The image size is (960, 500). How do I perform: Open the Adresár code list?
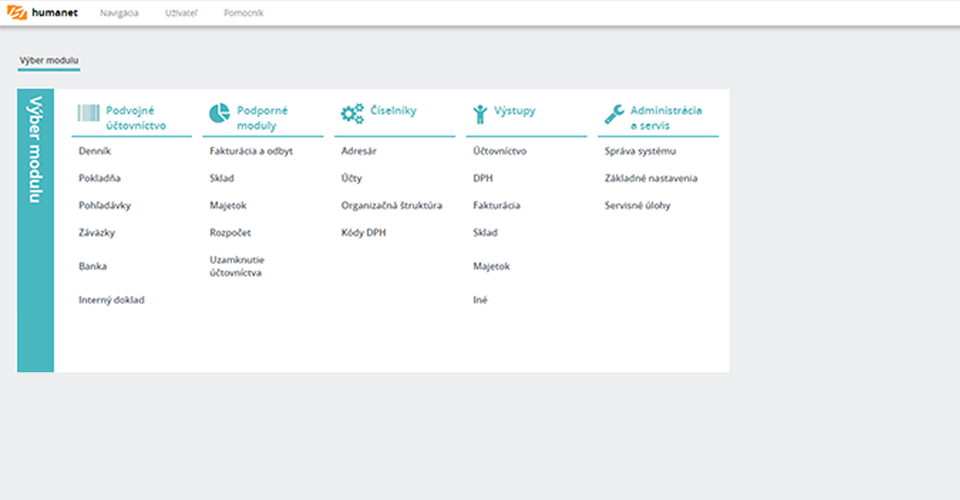(x=359, y=151)
